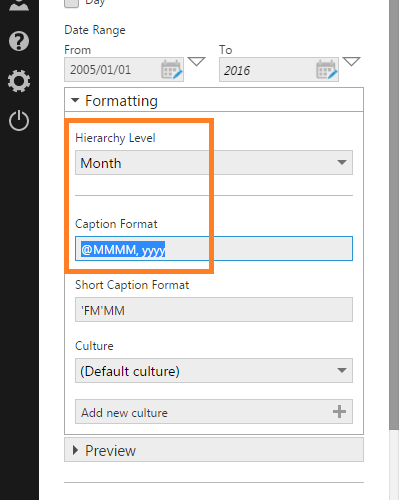Open the triangle menu beside To date
The height and width of the screenshot is (500, 399).
coord(351,61)
